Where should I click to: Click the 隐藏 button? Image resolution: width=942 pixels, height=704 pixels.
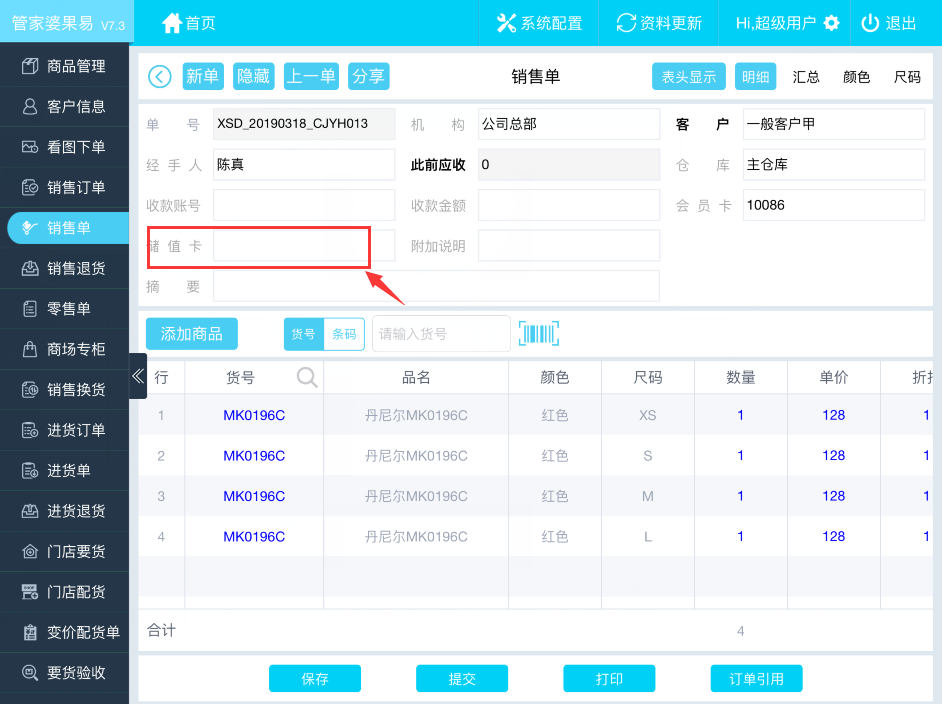pos(254,76)
